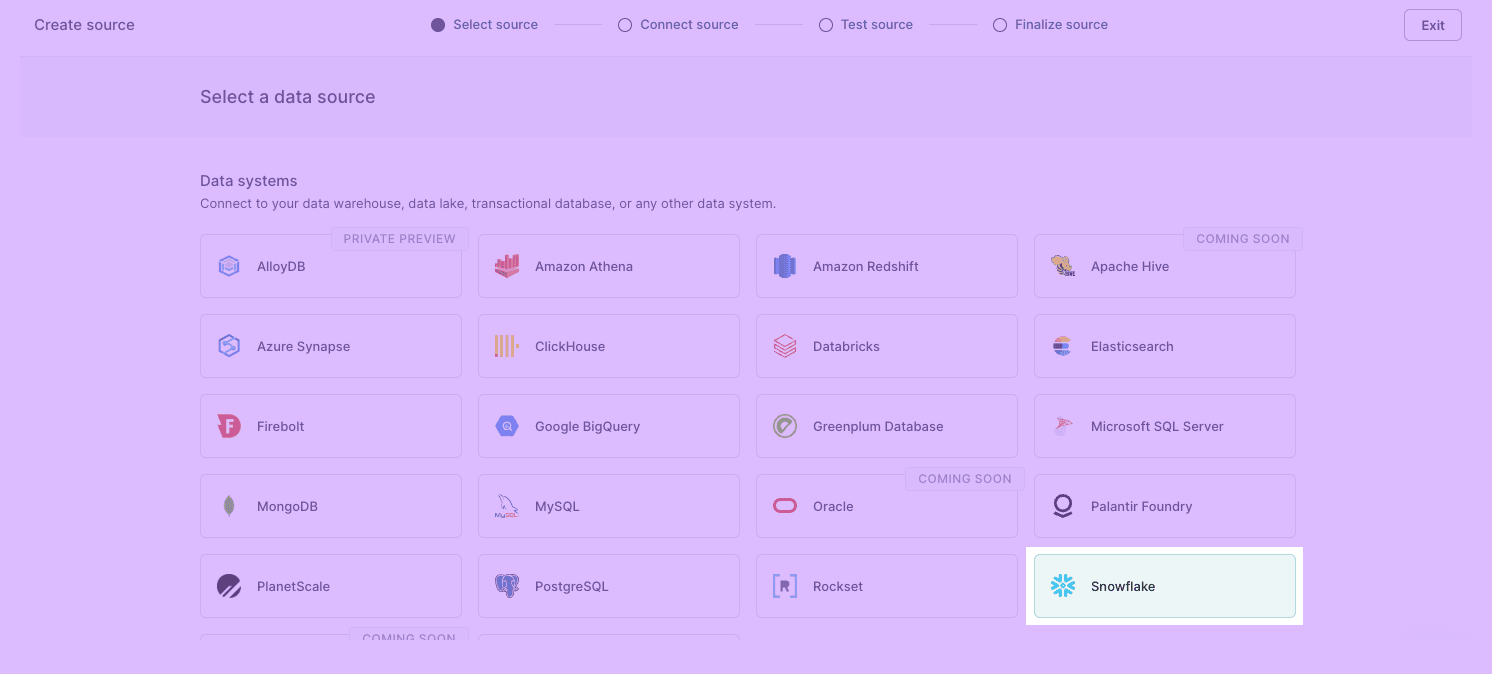Choose the ClickHouse data source card
The height and width of the screenshot is (674, 1492).
608,346
